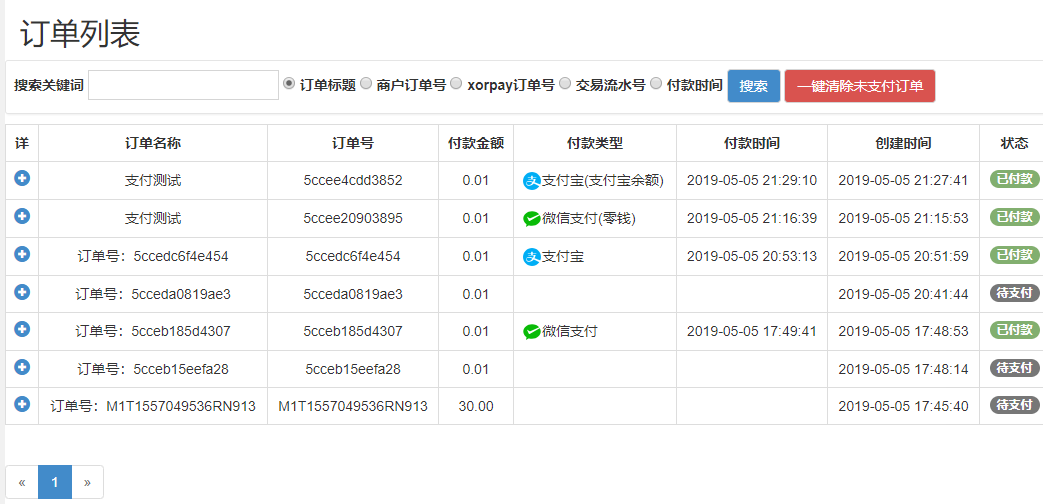The width and height of the screenshot is (1043, 504).
Task: Click Alipay icon in order 5ccedc6f4e454 row
Action: click(532, 257)
